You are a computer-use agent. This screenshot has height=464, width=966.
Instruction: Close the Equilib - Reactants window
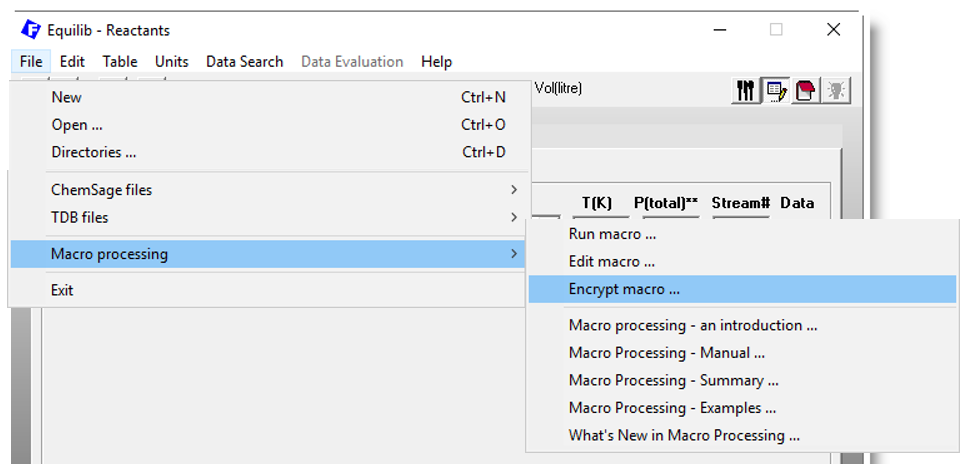click(x=834, y=30)
